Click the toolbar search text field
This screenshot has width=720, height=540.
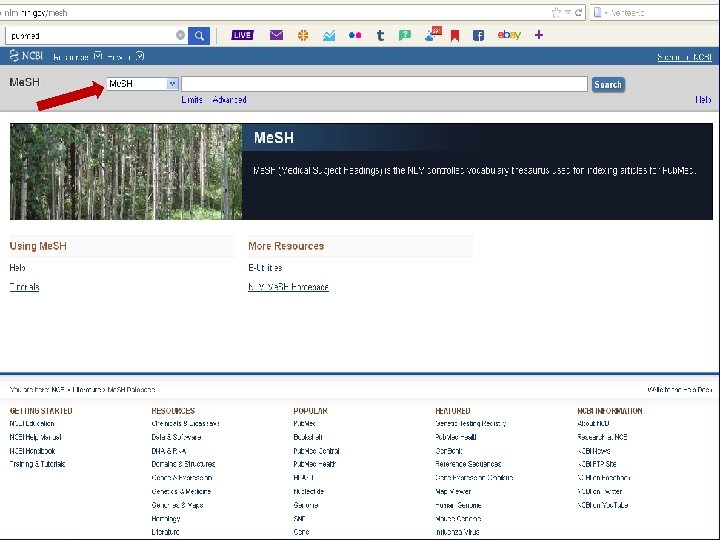(x=92, y=35)
